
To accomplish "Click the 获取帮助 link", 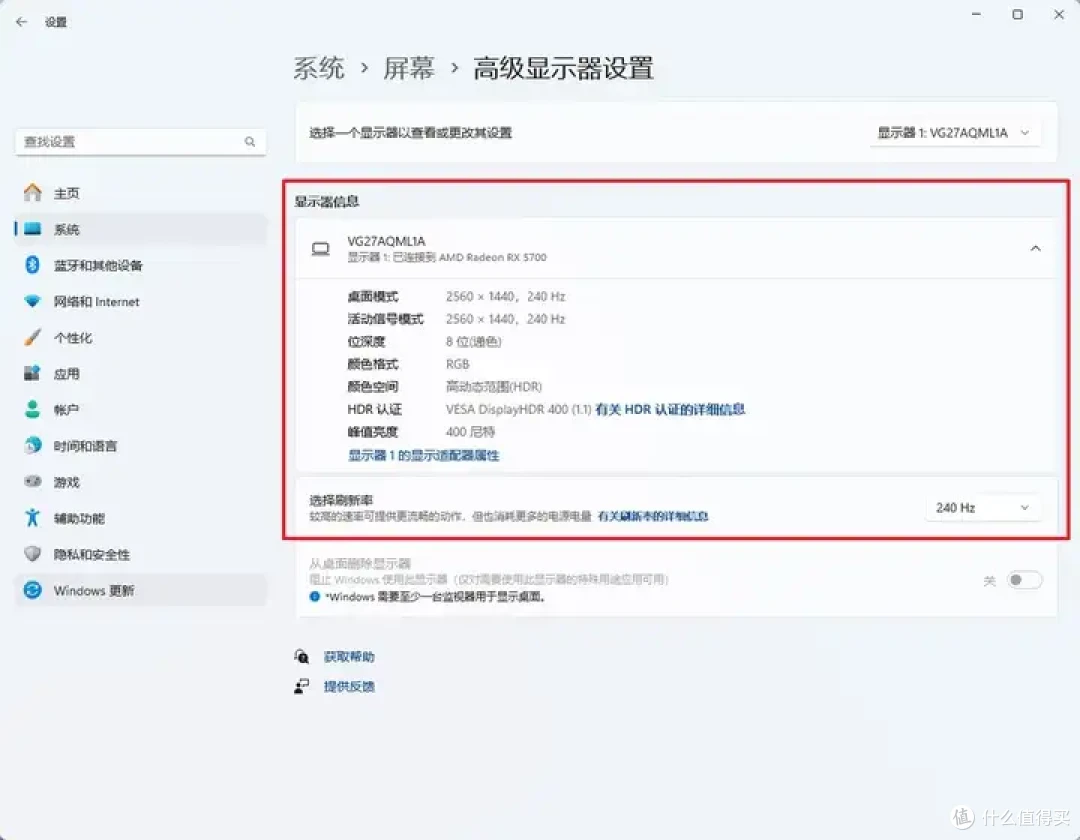I will click(349, 657).
